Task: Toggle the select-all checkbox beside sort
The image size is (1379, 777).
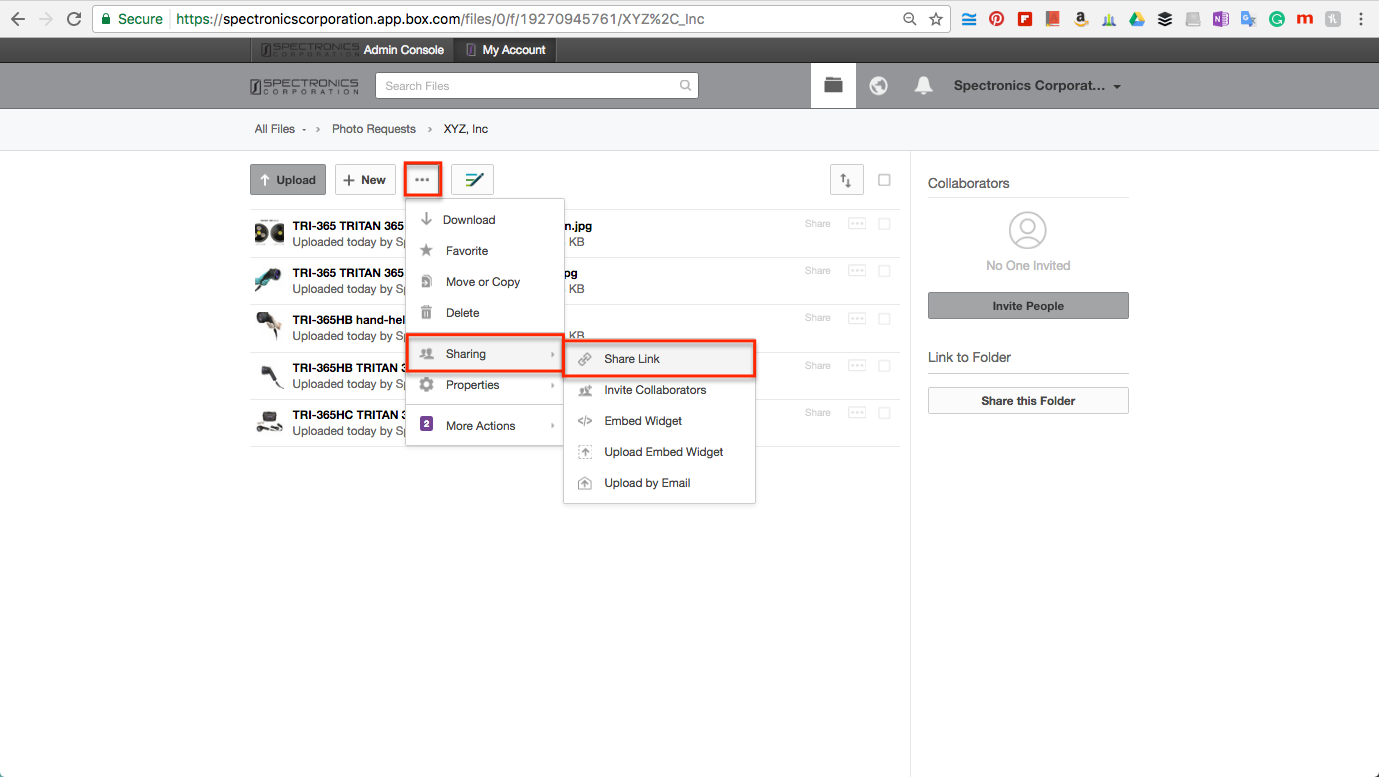Action: [x=884, y=180]
